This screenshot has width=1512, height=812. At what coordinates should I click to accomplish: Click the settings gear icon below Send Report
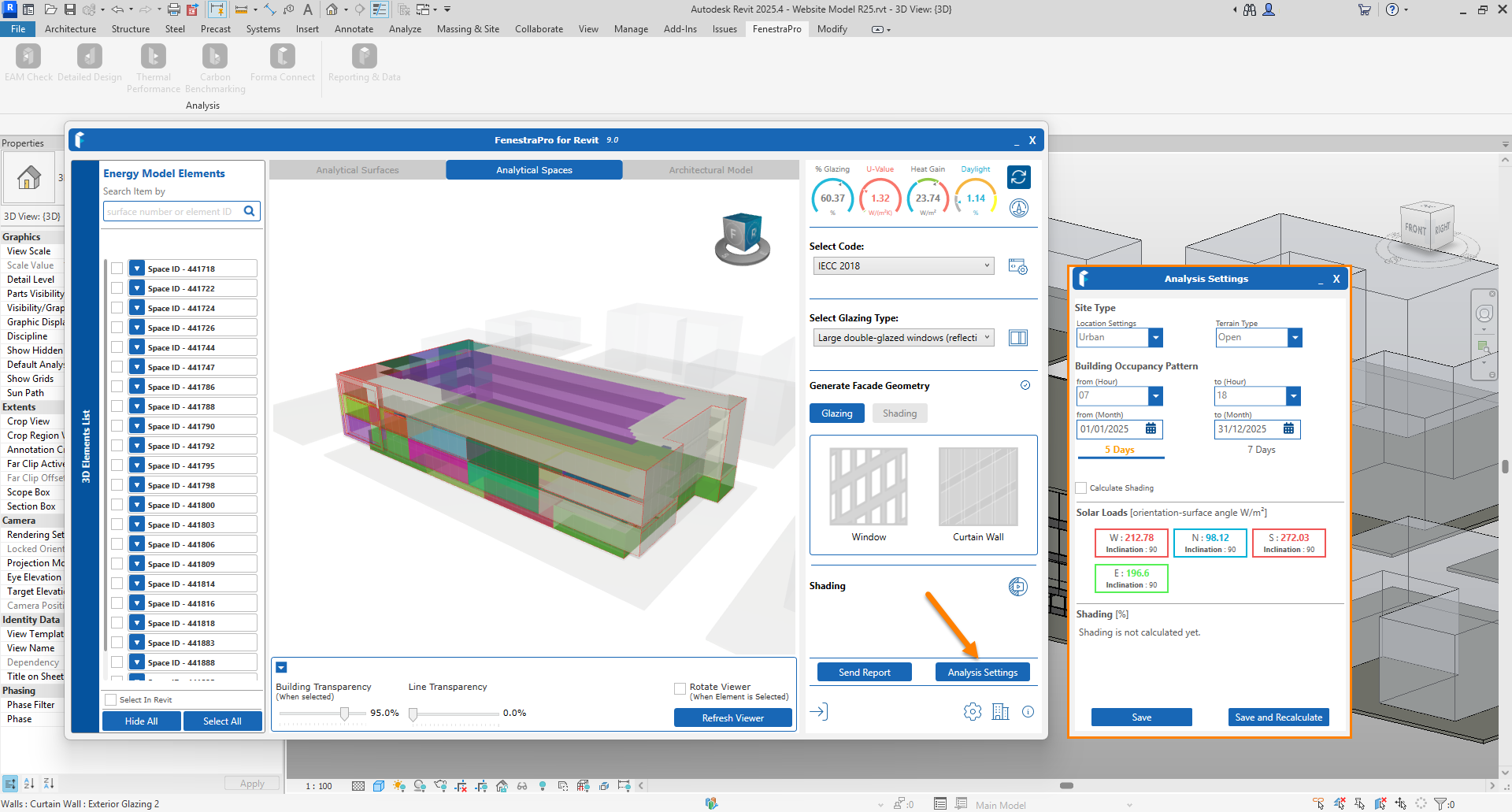[973, 712]
